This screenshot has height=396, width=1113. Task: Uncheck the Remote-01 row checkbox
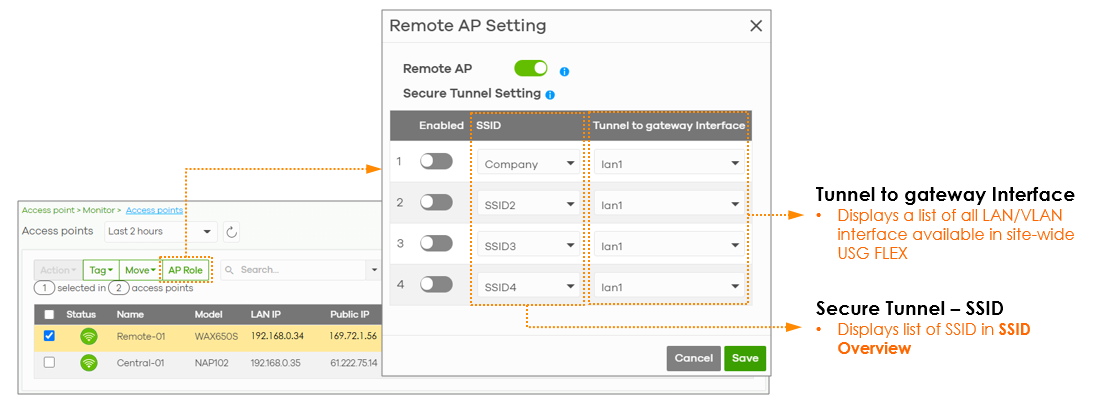click(x=49, y=336)
